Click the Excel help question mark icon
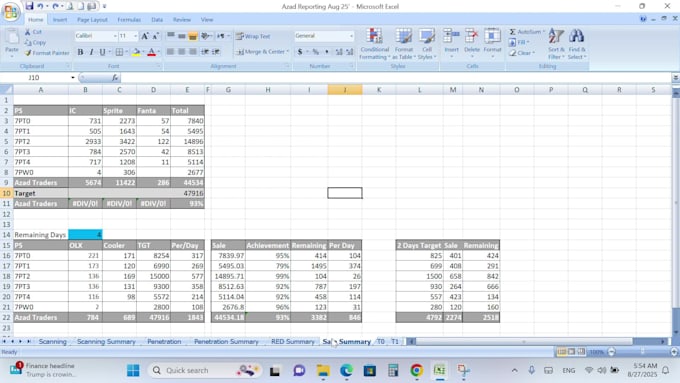 coord(643,19)
